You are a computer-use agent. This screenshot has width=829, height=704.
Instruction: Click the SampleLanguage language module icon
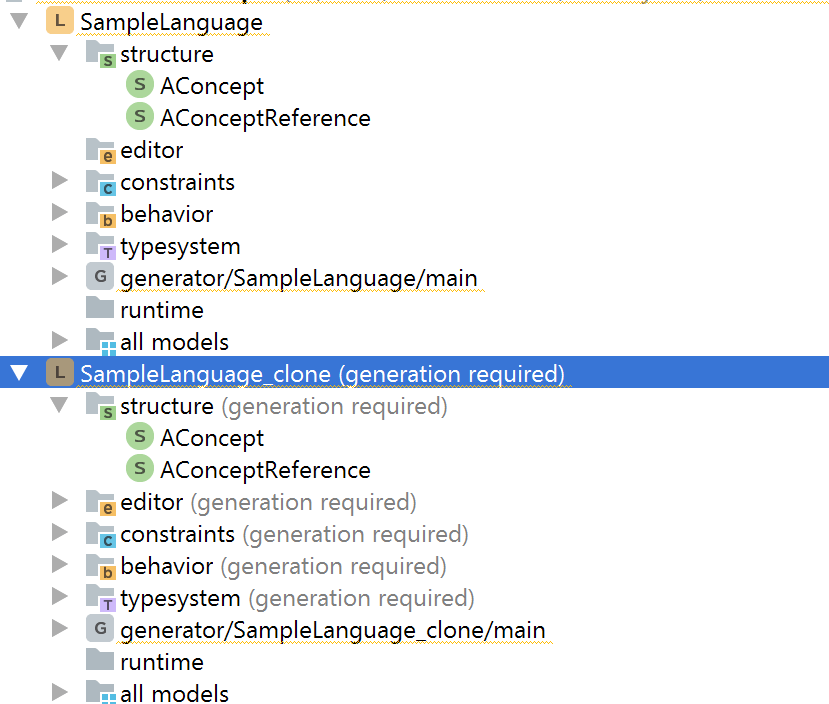(60, 22)
